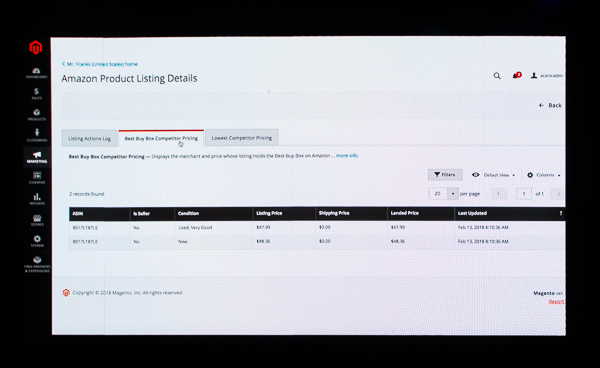Click the page number input field
The image size is (600, 368).
click(x=524, y=194)
